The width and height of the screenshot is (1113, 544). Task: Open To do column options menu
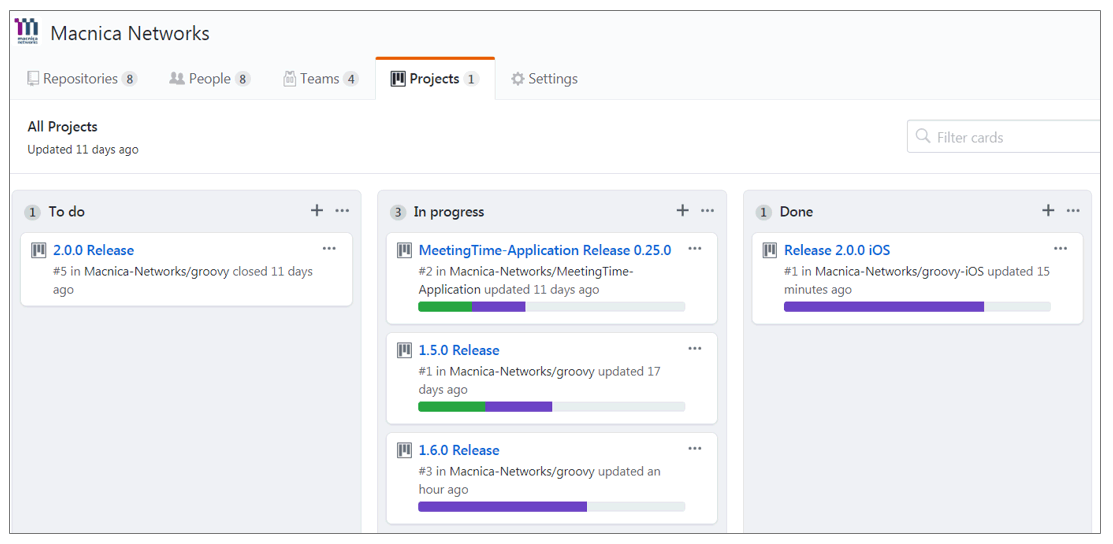pyautogui.click(x=342, y=210)
